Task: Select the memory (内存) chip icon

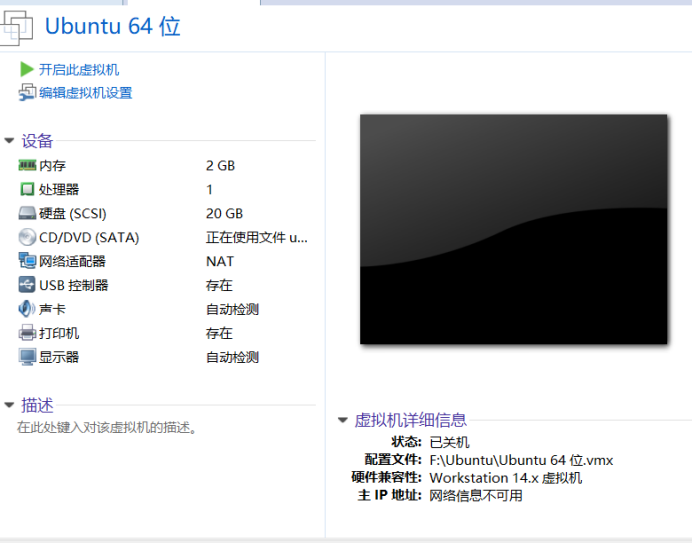Action: (x=27, y=166)
